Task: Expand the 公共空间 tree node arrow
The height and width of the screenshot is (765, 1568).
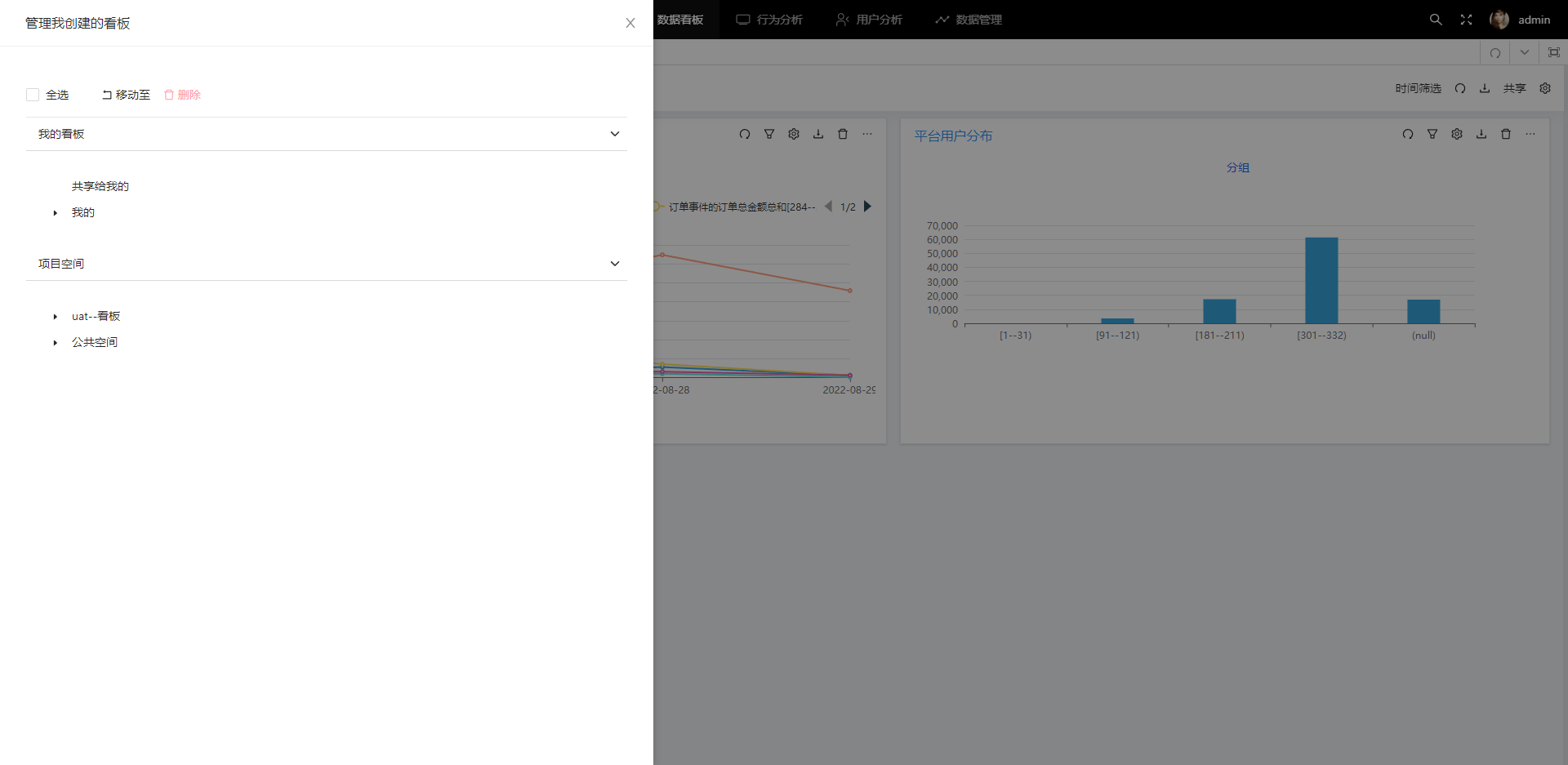Action: 56,343
